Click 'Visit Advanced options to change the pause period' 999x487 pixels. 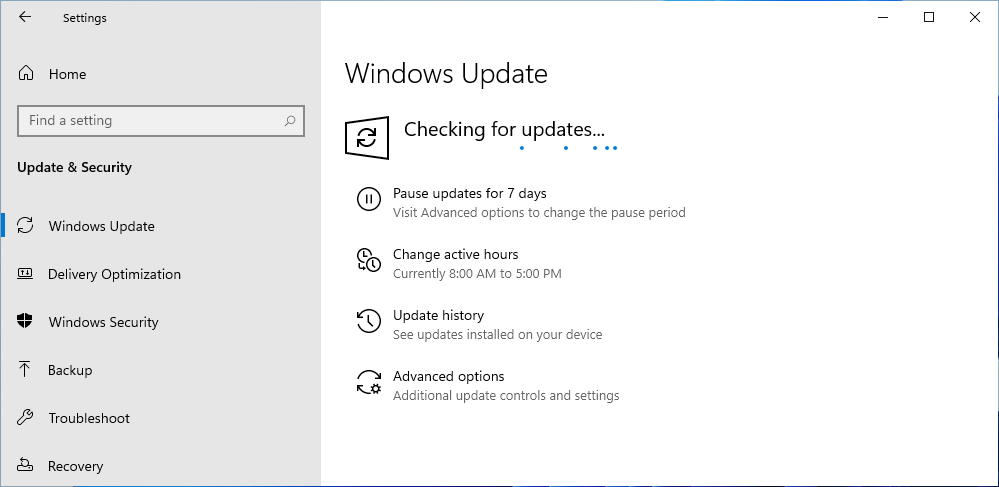coord(539,212)
